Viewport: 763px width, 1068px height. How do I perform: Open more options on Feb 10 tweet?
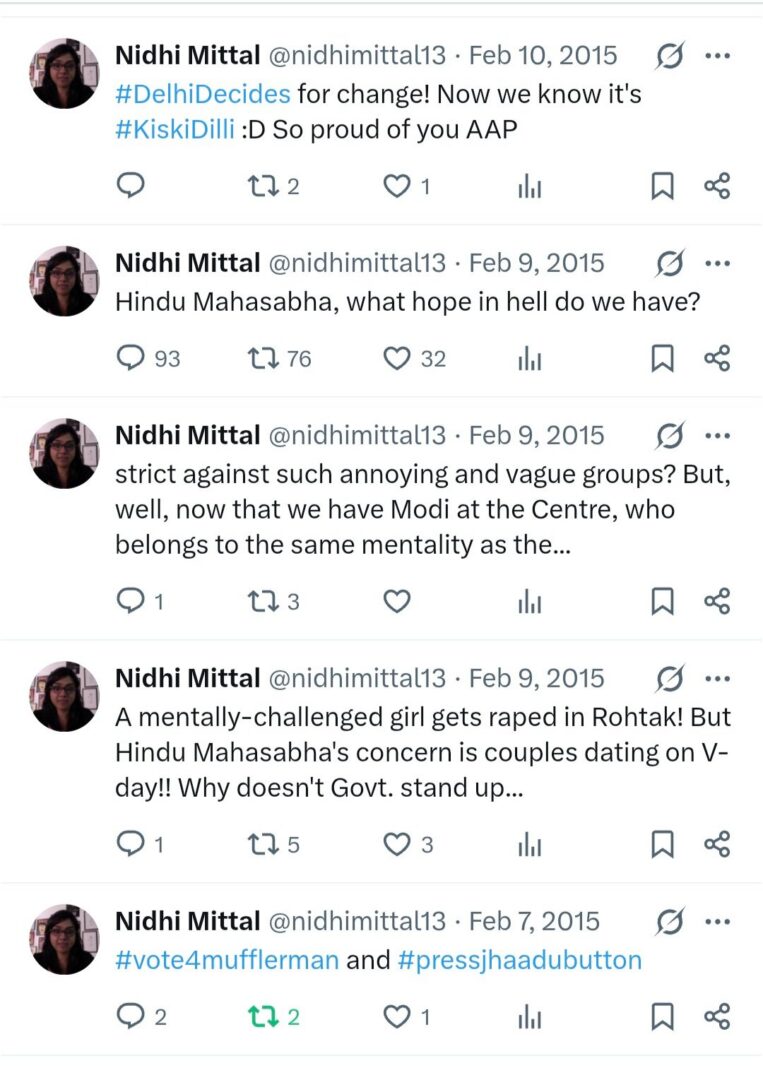[x=717, y=56]
